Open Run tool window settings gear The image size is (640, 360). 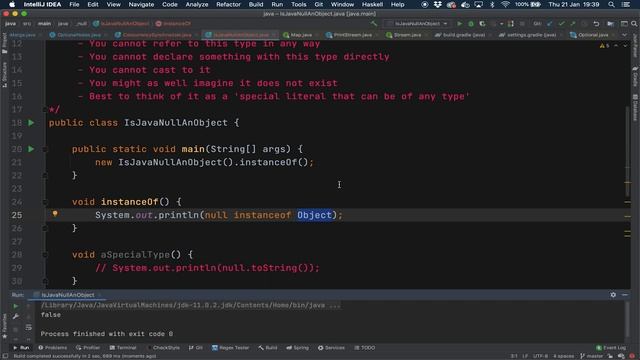(613, 295)
